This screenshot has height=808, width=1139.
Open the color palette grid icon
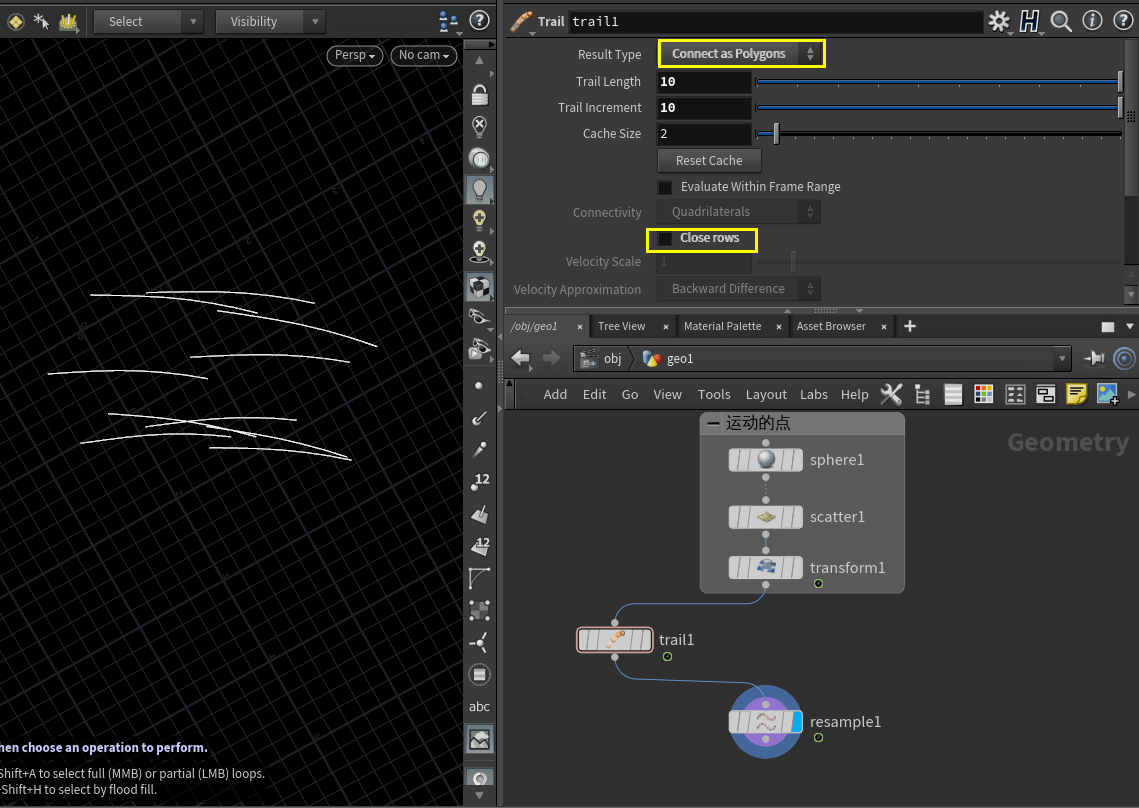coord(984,395)
